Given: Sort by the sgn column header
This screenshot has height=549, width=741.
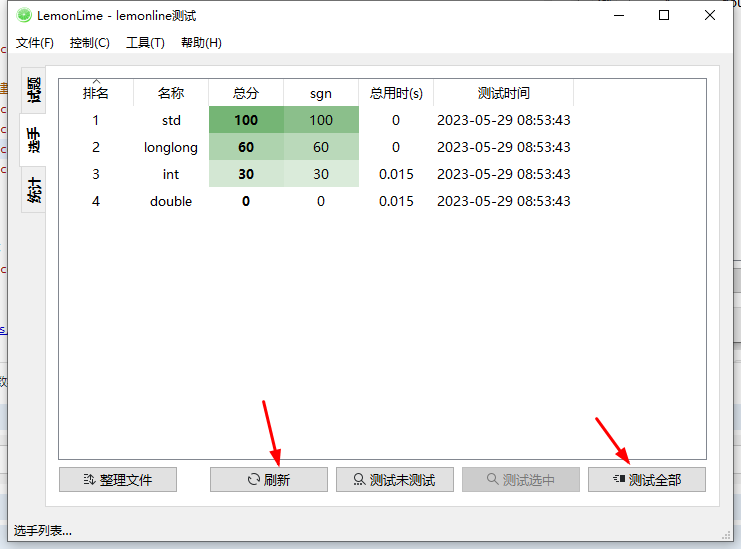Looking at the screenshot, I should tap(321, 93).
